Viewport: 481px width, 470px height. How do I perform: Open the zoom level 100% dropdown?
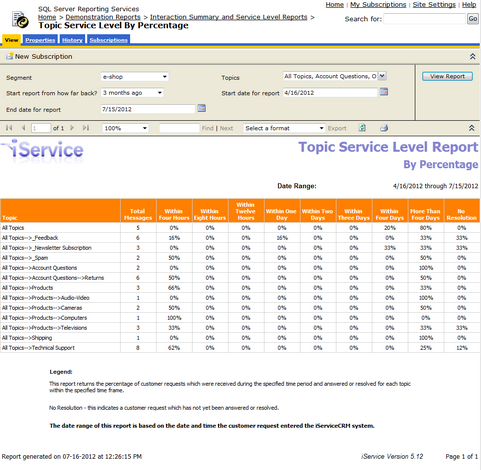[x=126, y=128]
